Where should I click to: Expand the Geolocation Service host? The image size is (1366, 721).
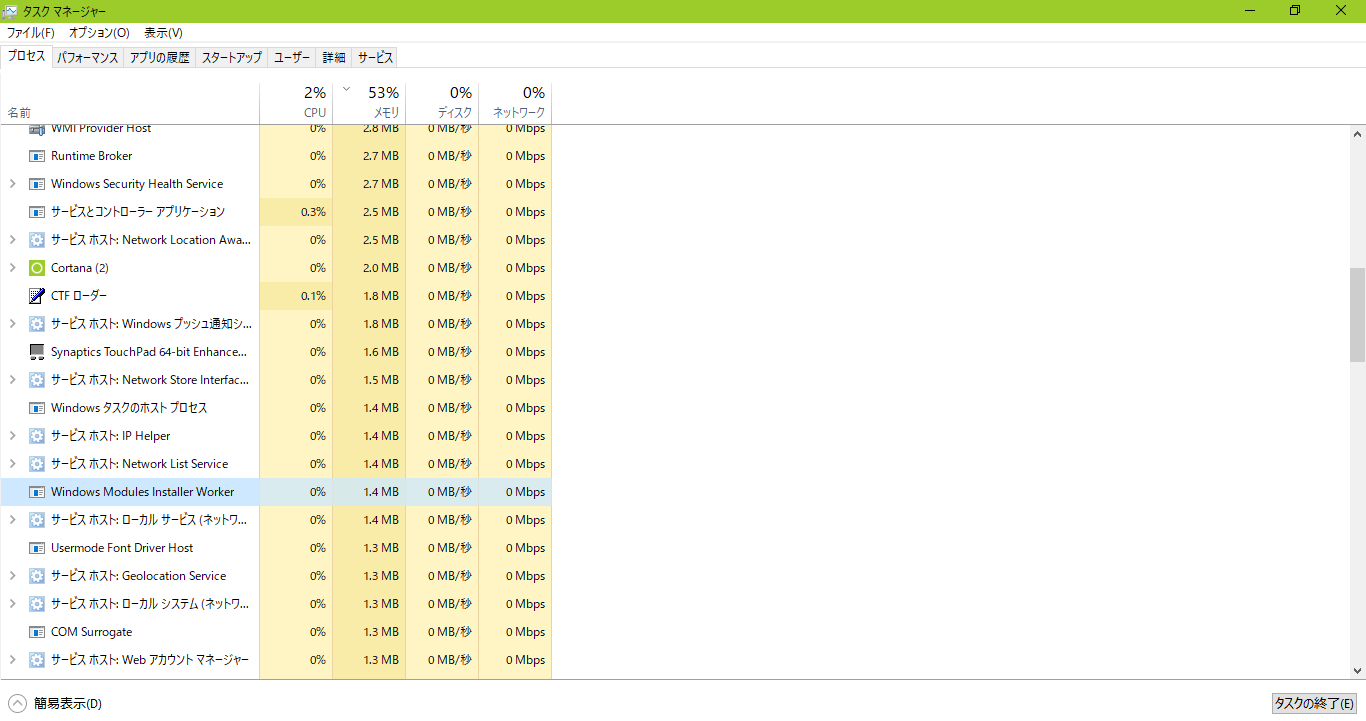12,576
